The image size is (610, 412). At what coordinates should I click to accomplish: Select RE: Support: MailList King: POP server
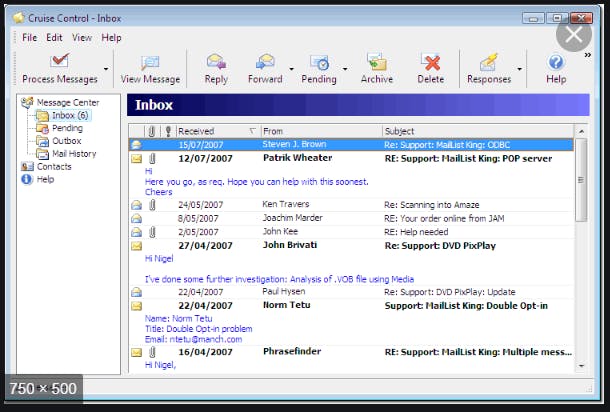coord(468,159)
